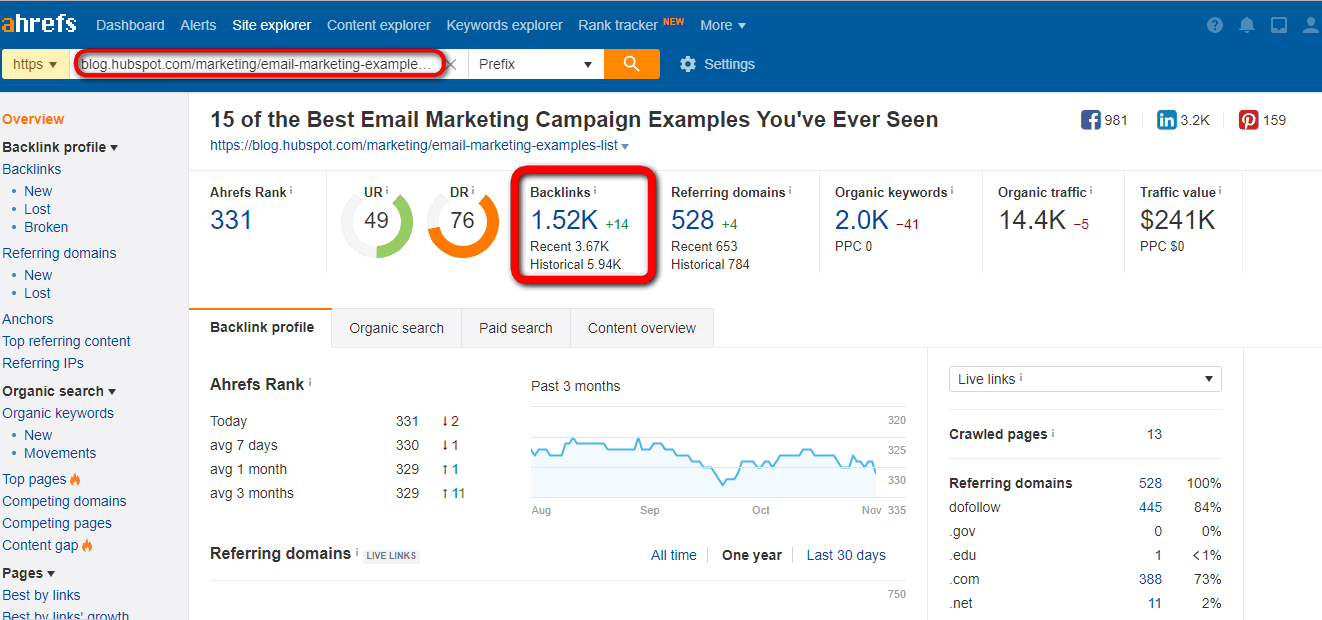Open the help question mark icon

pyautogui.click(x=1215, y=25)
